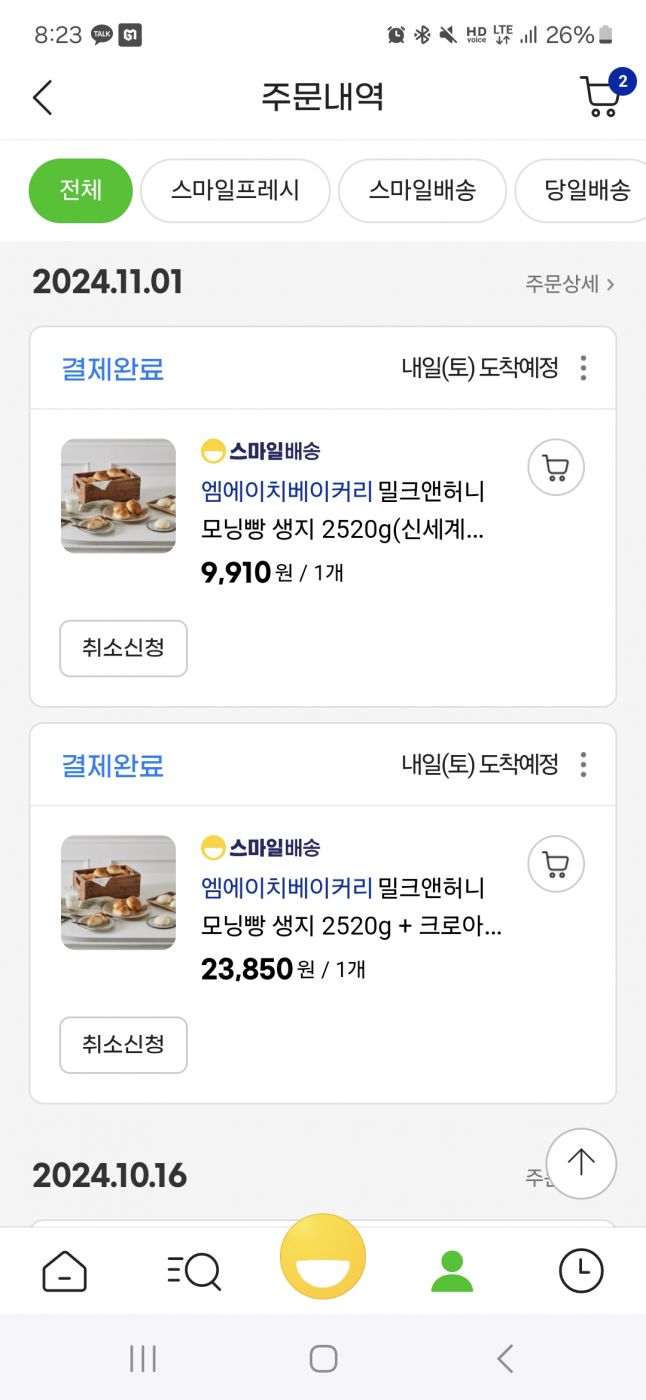Tap the back arrow in header

pos(42,97)
